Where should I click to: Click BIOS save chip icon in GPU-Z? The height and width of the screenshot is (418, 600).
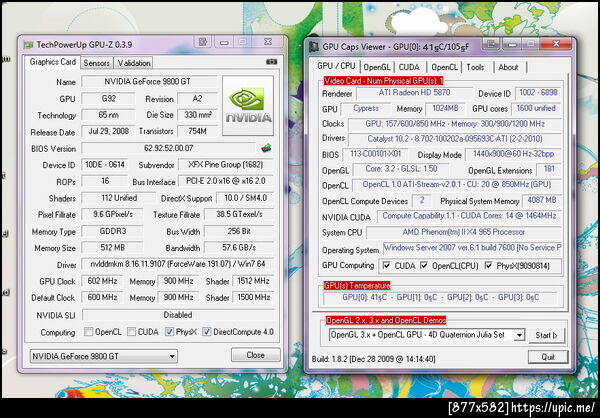[266, 148]
